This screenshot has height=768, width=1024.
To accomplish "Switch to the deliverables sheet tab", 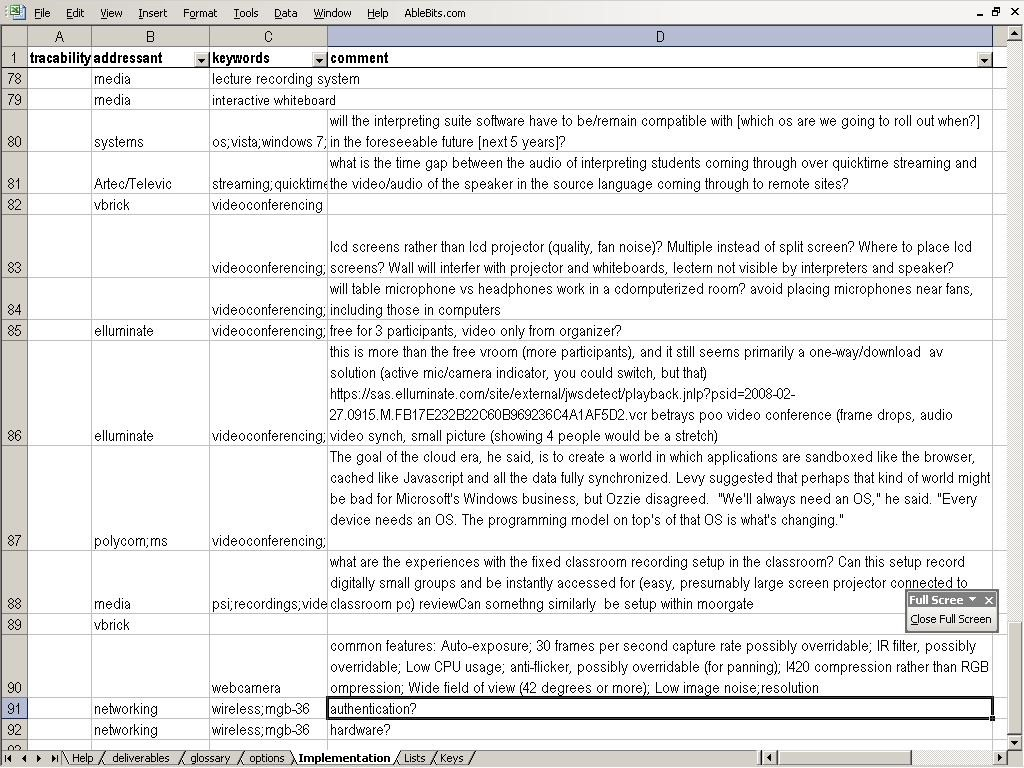I will pyautogui.click(x=140, y=758).
